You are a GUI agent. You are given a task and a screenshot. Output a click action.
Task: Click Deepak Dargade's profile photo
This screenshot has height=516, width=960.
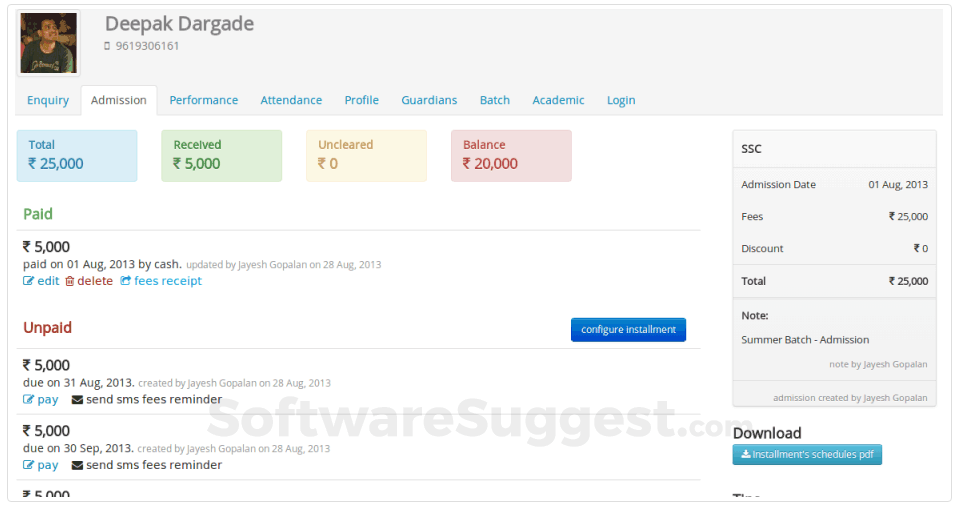48,43
